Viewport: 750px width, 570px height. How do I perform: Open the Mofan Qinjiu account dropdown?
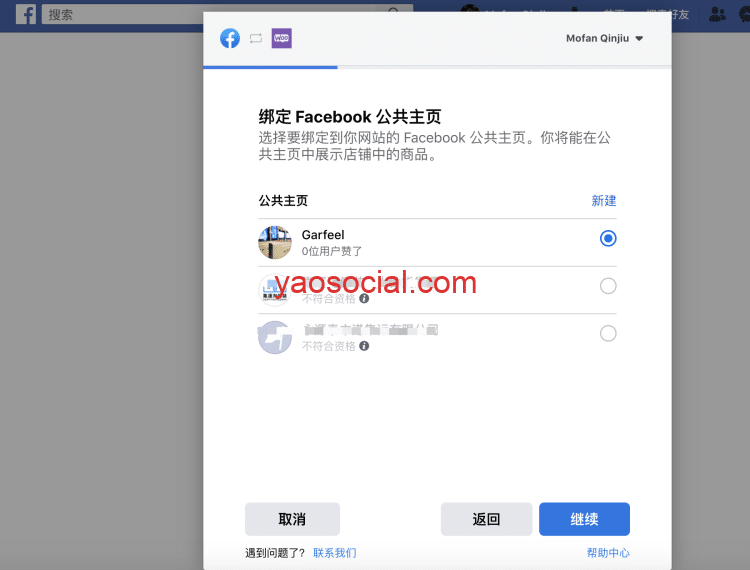coord(604,38)
